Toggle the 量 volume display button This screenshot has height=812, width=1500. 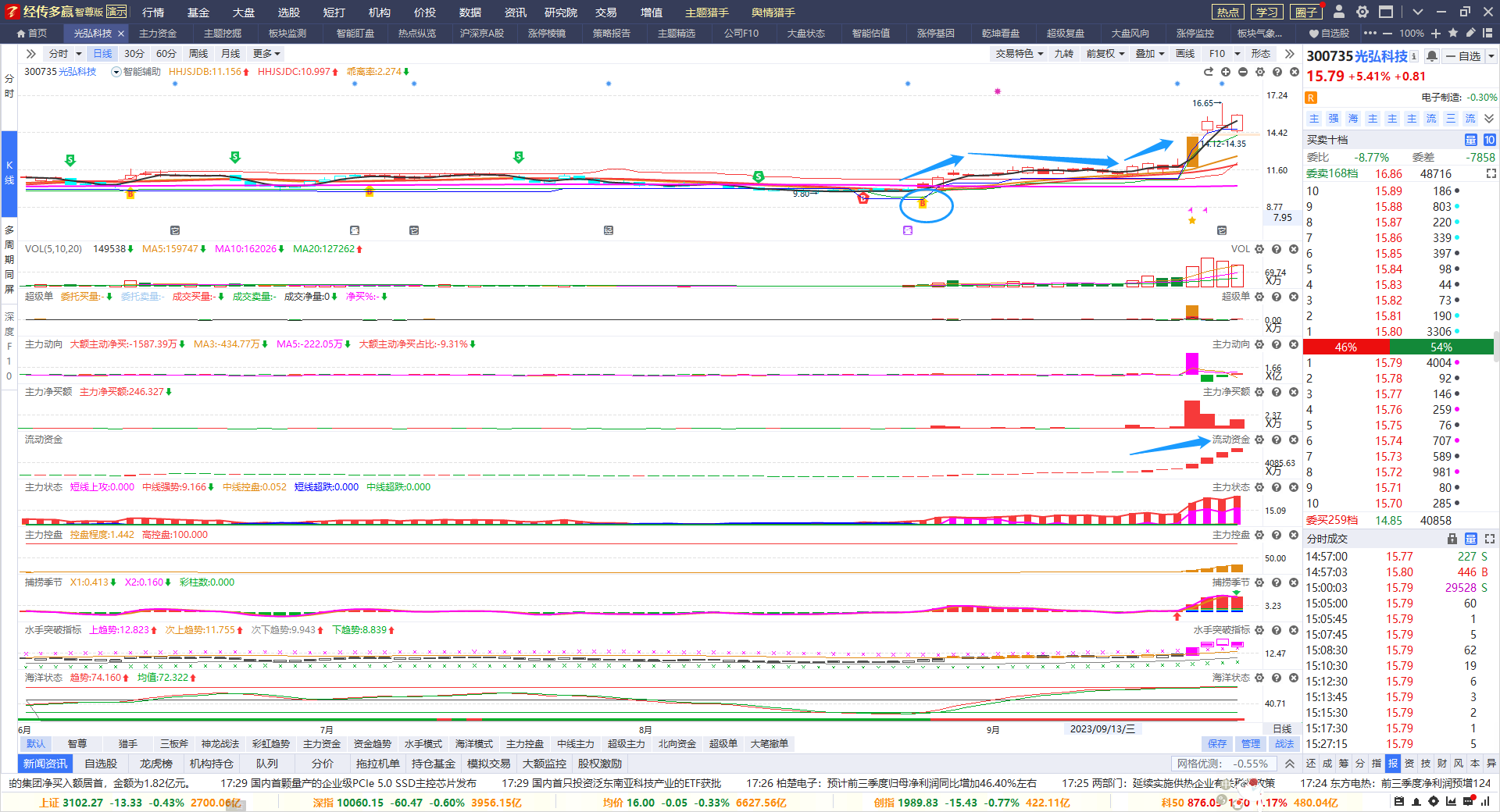pyautogui.click(x=1470, y=140)
